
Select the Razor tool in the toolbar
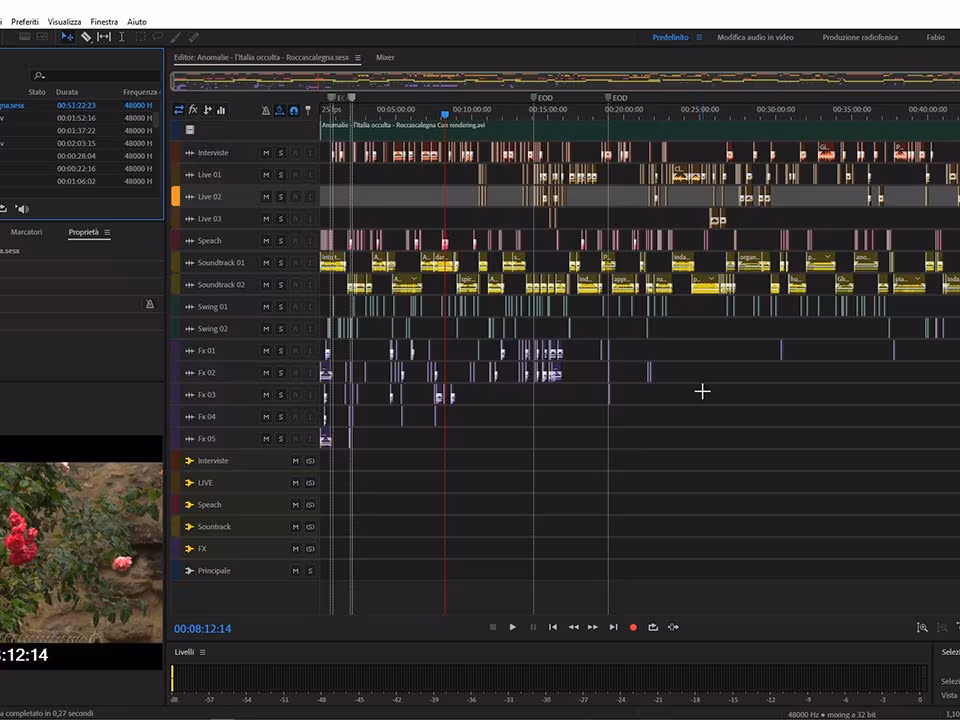pyautogui.click(x=86, y=37)
